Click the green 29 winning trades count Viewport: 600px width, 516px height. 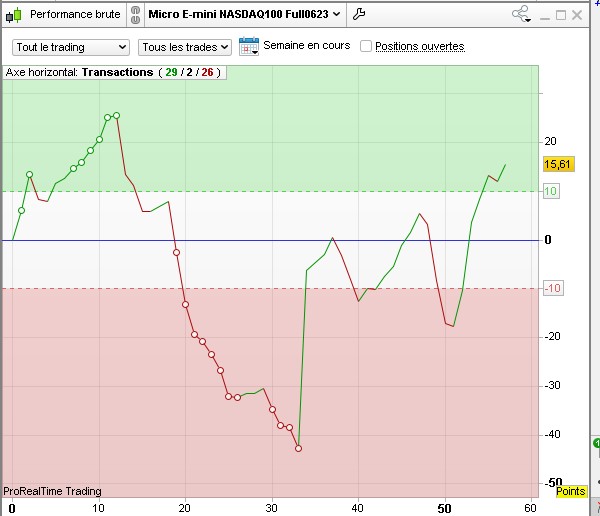point(171,72)
